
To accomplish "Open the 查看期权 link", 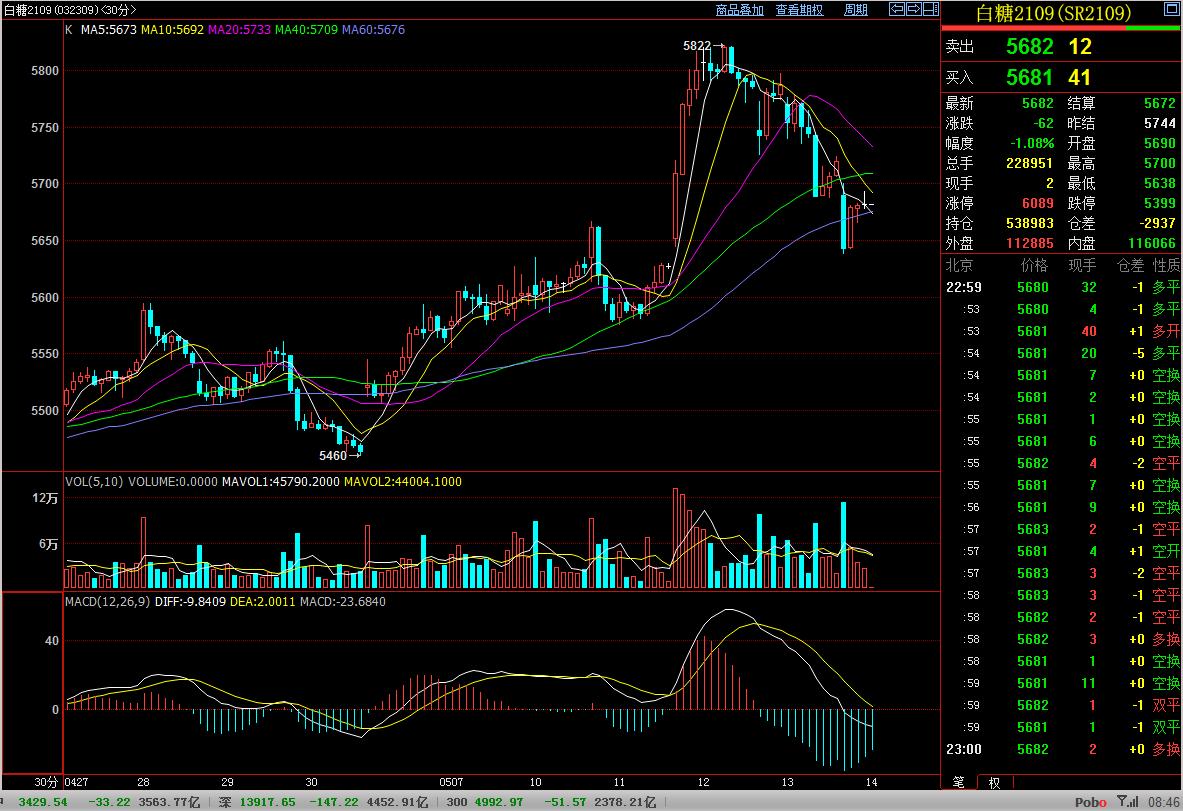I will pos(799,10).
